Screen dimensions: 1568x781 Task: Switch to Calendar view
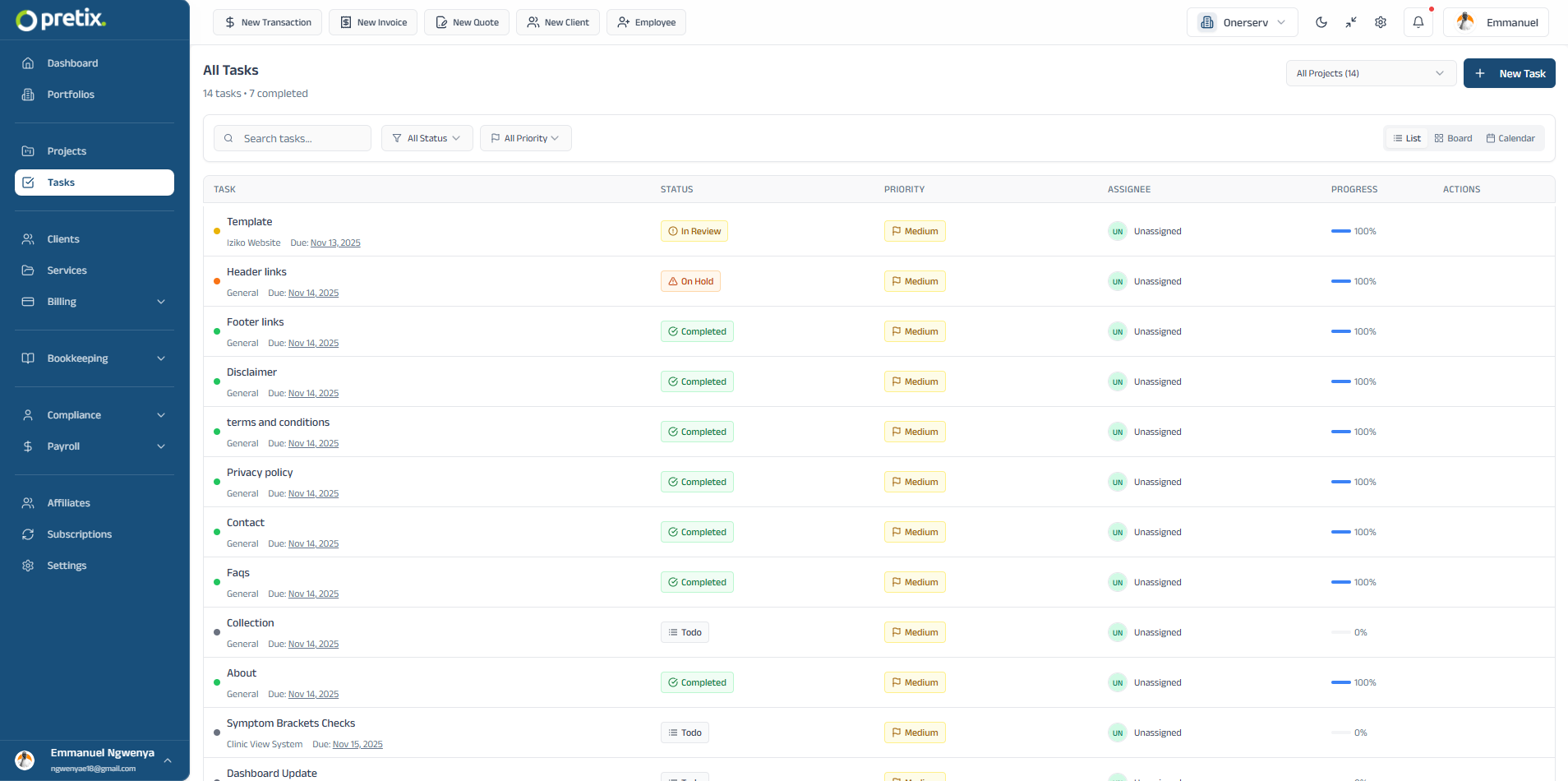(x=1510, y=138)
